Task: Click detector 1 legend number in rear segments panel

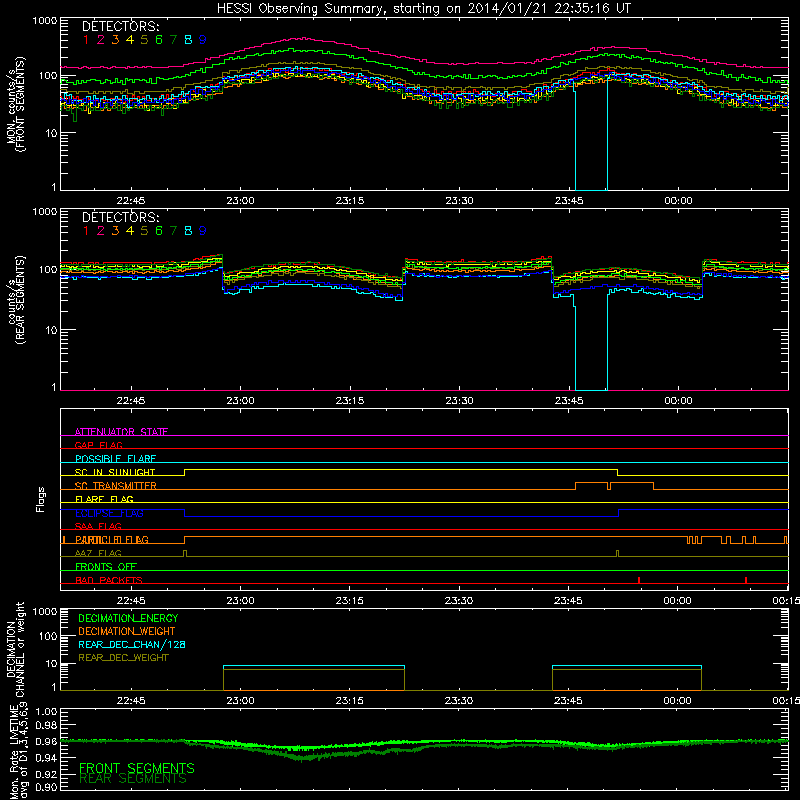Action: (x=86, y=231)
